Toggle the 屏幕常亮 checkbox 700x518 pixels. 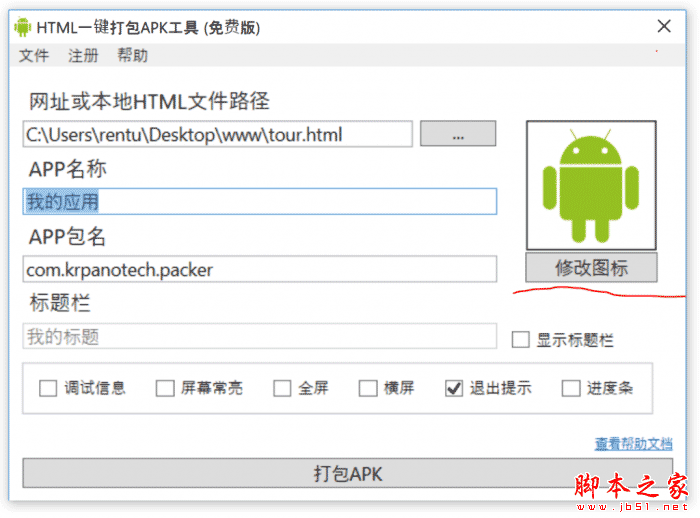(165, 388)
